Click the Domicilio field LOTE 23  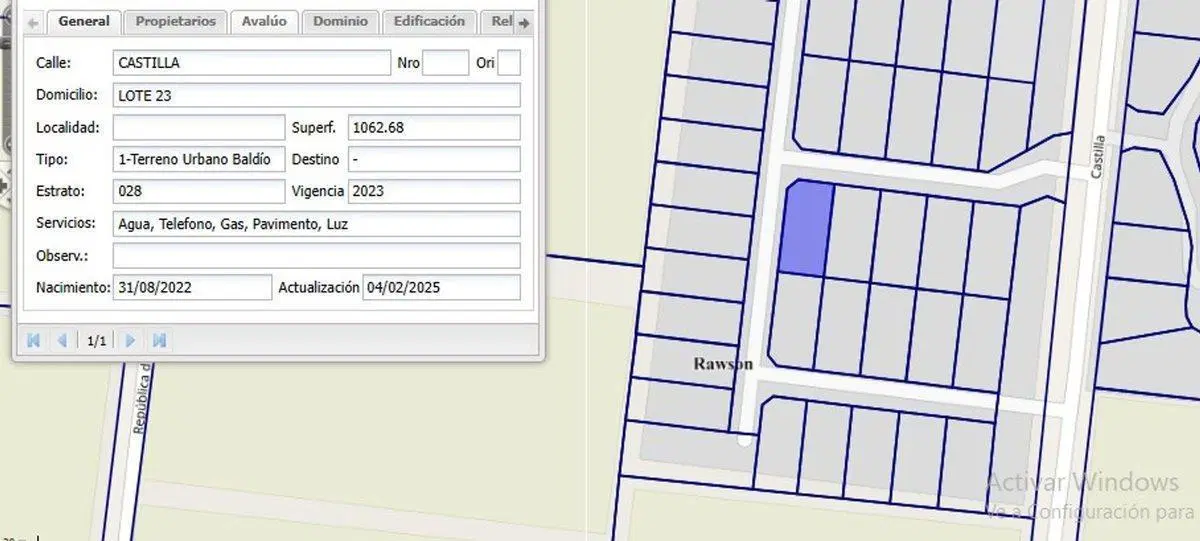tap(316, 95)
